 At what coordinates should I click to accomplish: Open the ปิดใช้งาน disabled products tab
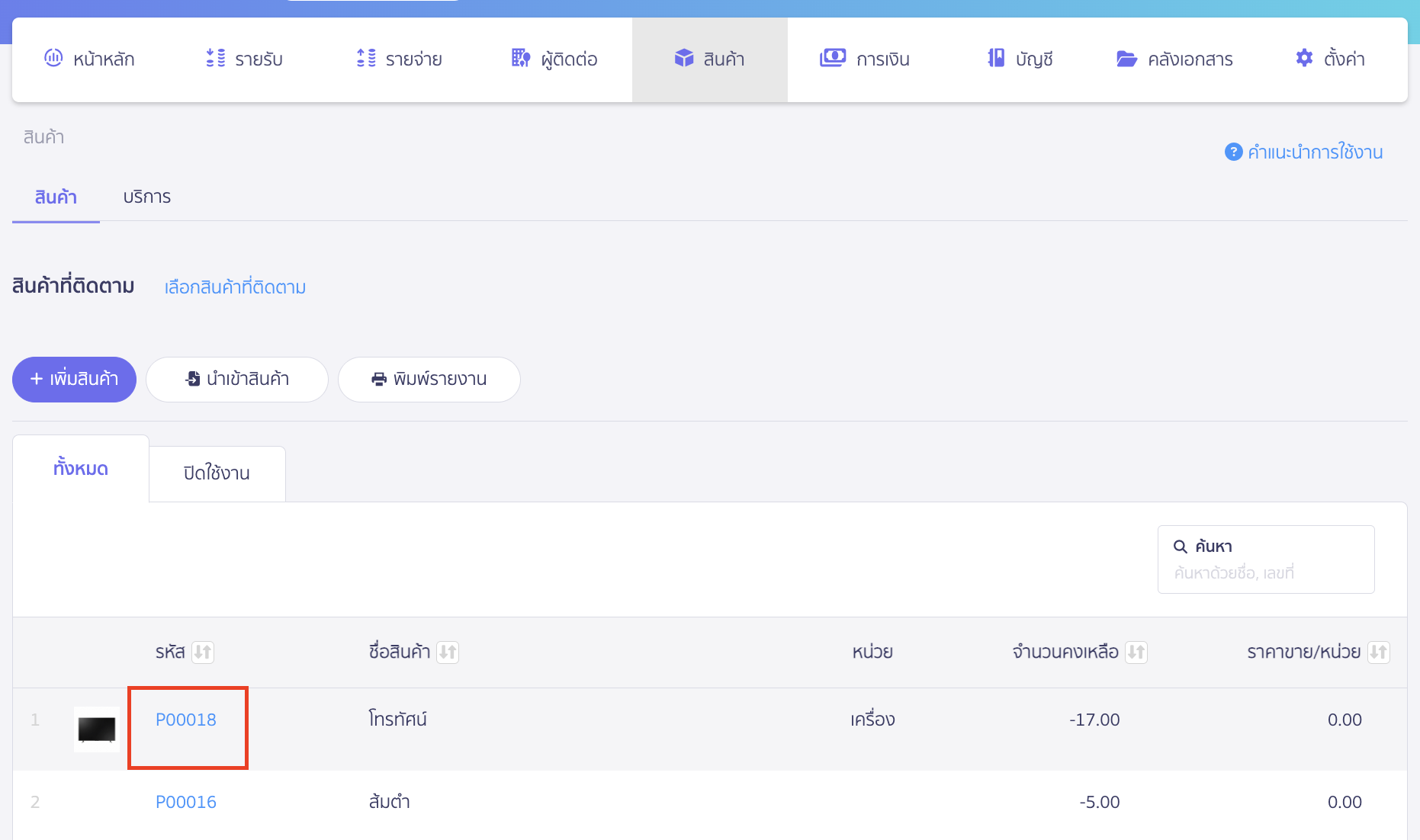point(217,473)
